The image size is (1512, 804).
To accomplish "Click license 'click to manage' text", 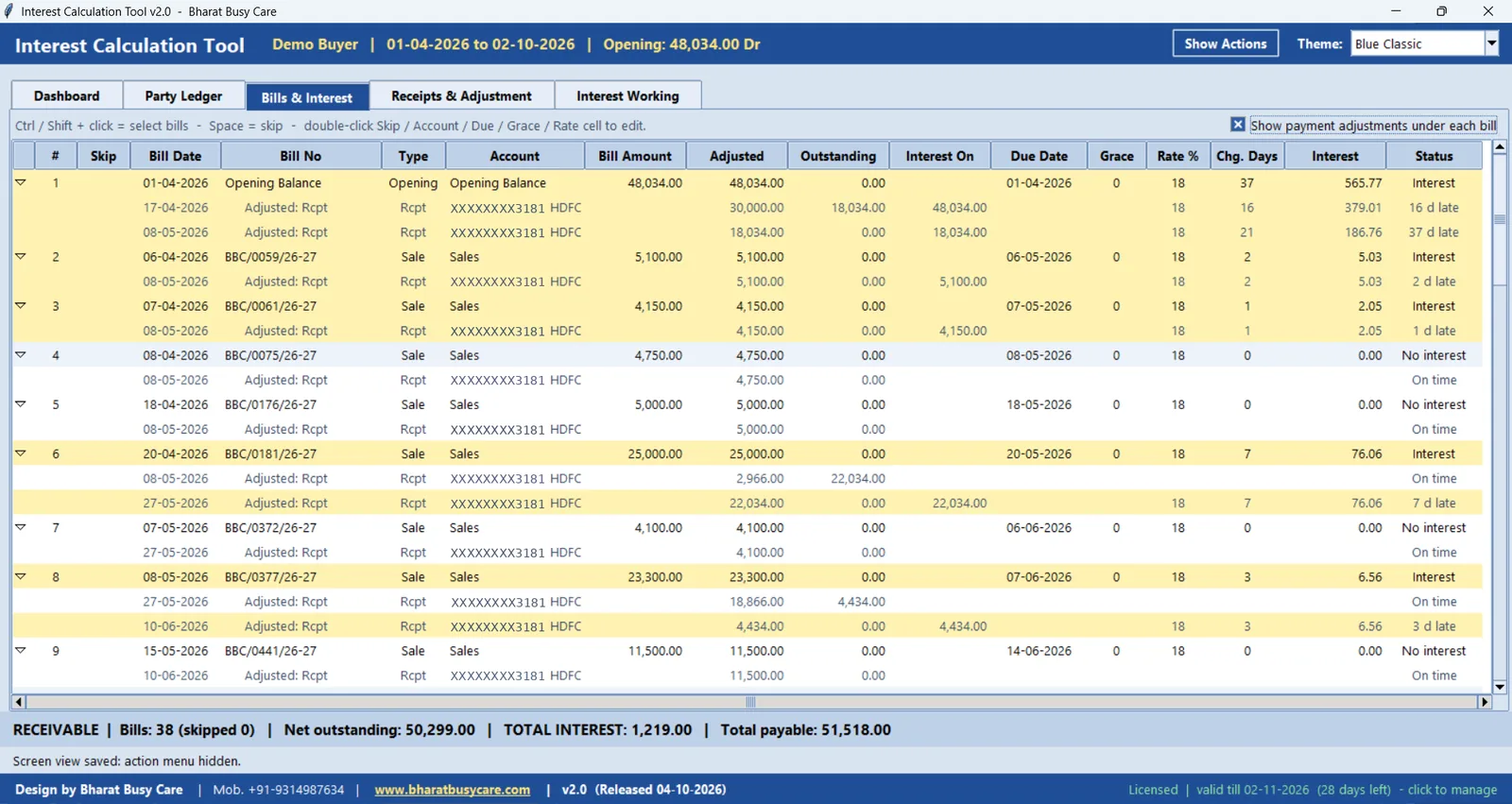I will click(1452, 790).
